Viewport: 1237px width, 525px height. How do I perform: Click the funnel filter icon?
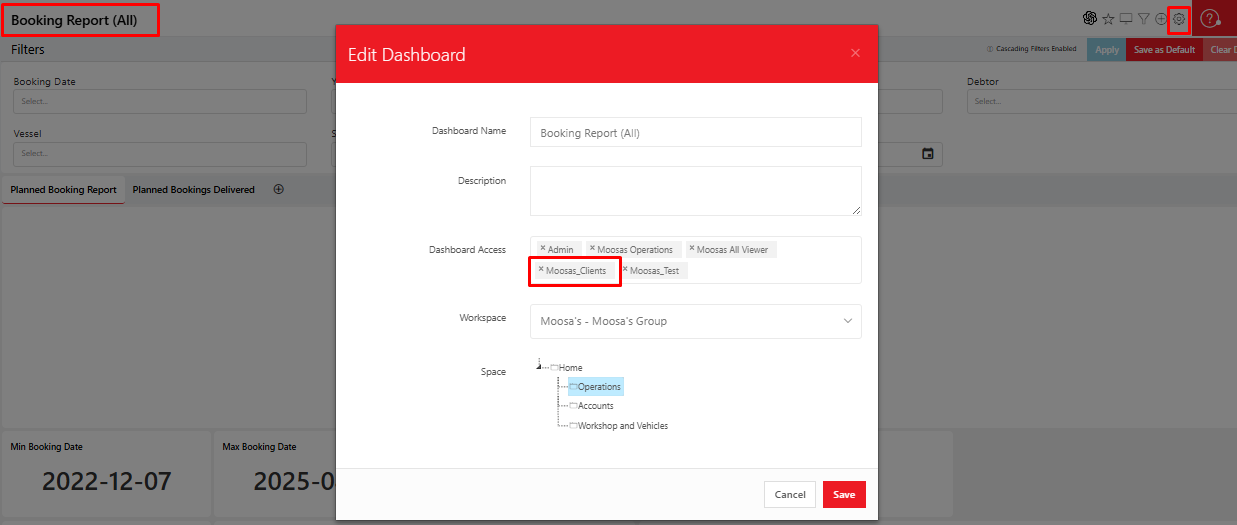[1143, 18]
